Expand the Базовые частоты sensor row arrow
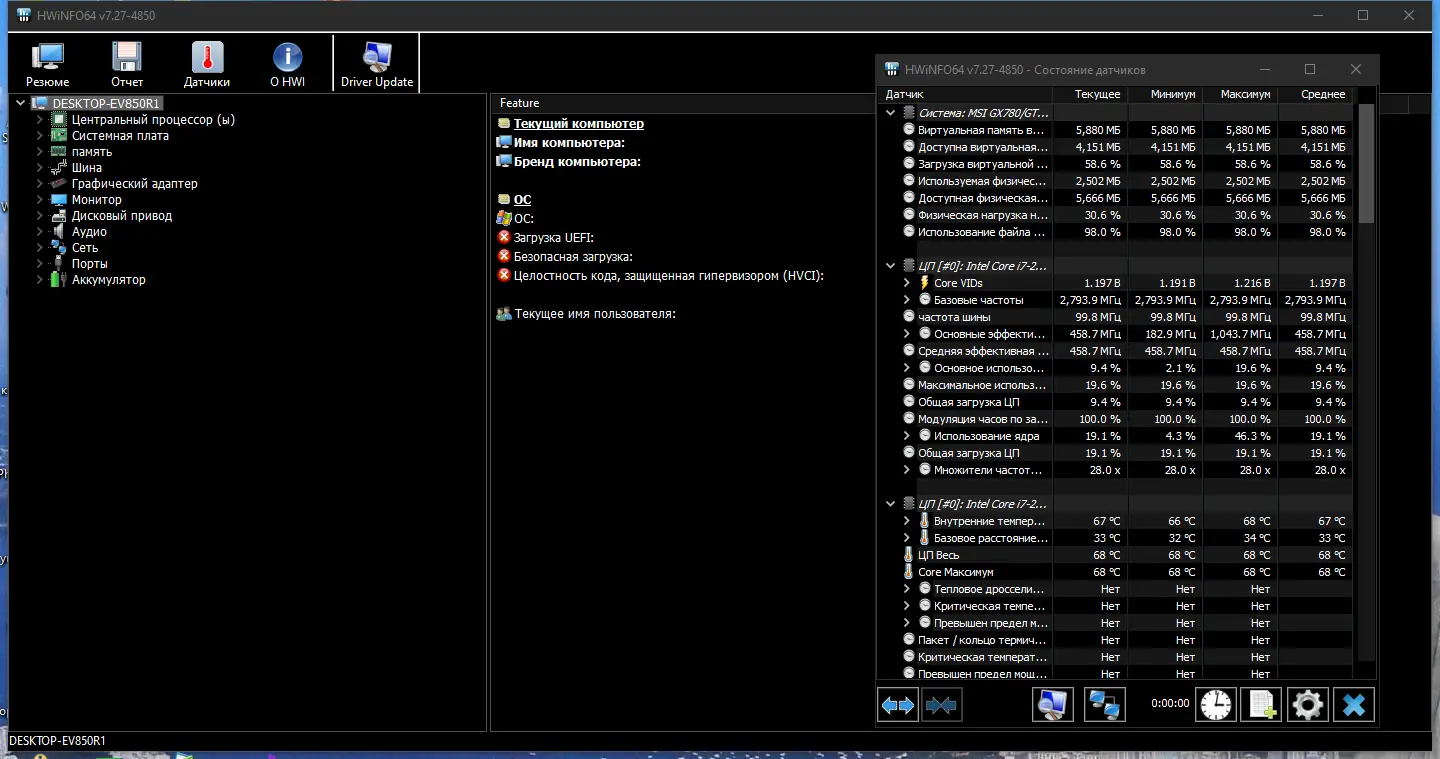Viewport: 1440px width, 759px height. tap(907, 300)
